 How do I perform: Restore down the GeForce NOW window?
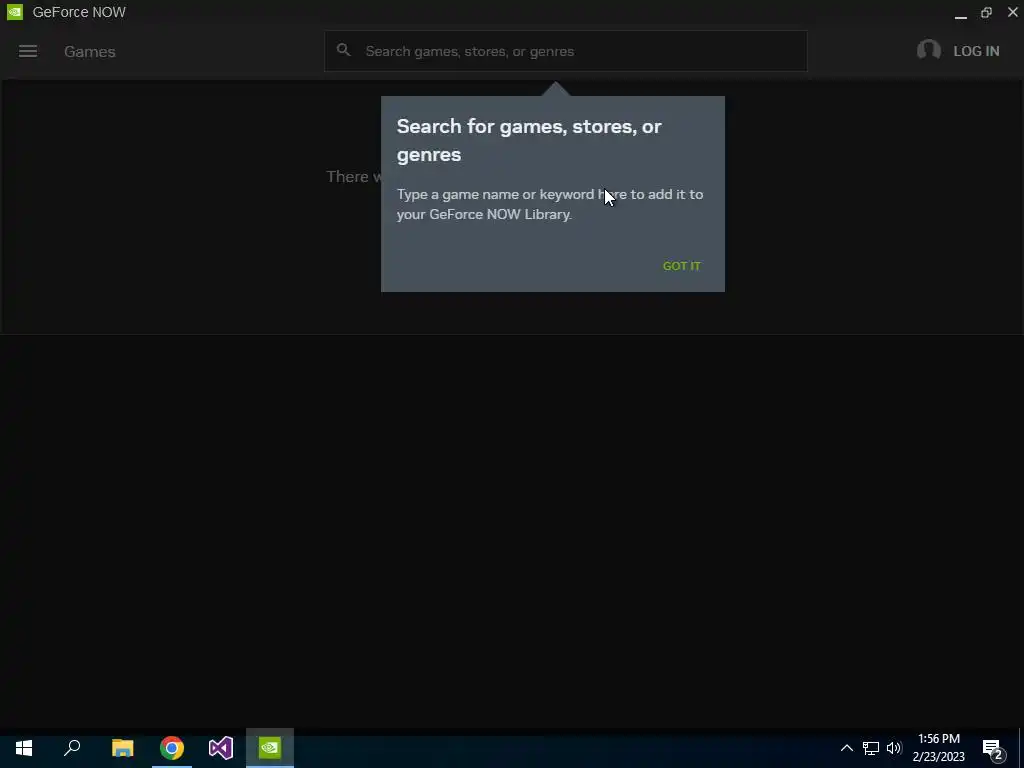986,12
